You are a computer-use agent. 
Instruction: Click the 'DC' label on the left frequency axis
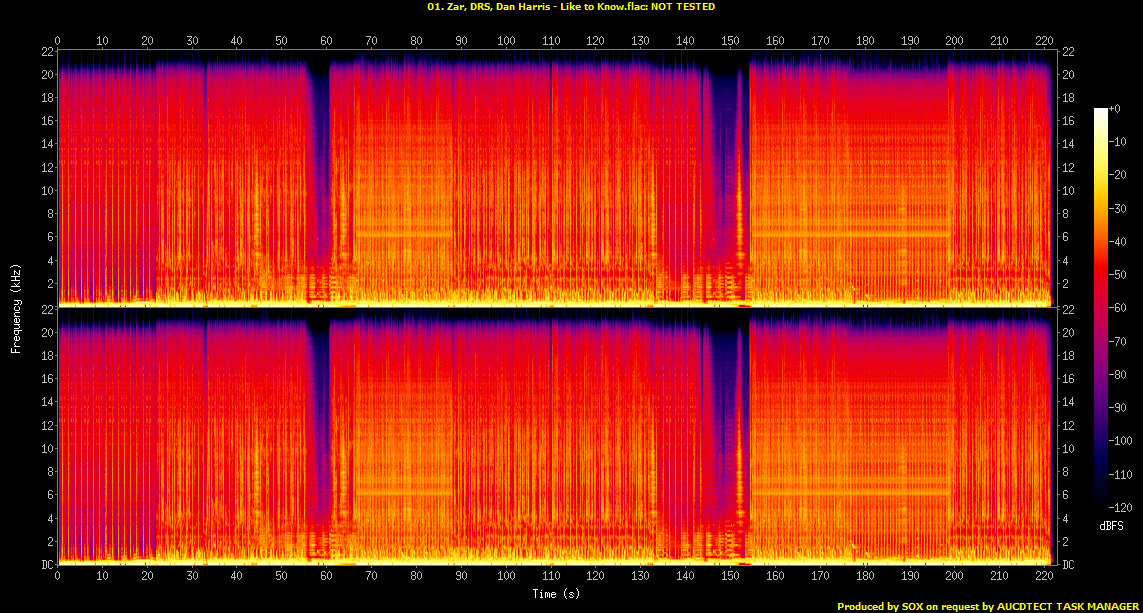pos(47,565)
